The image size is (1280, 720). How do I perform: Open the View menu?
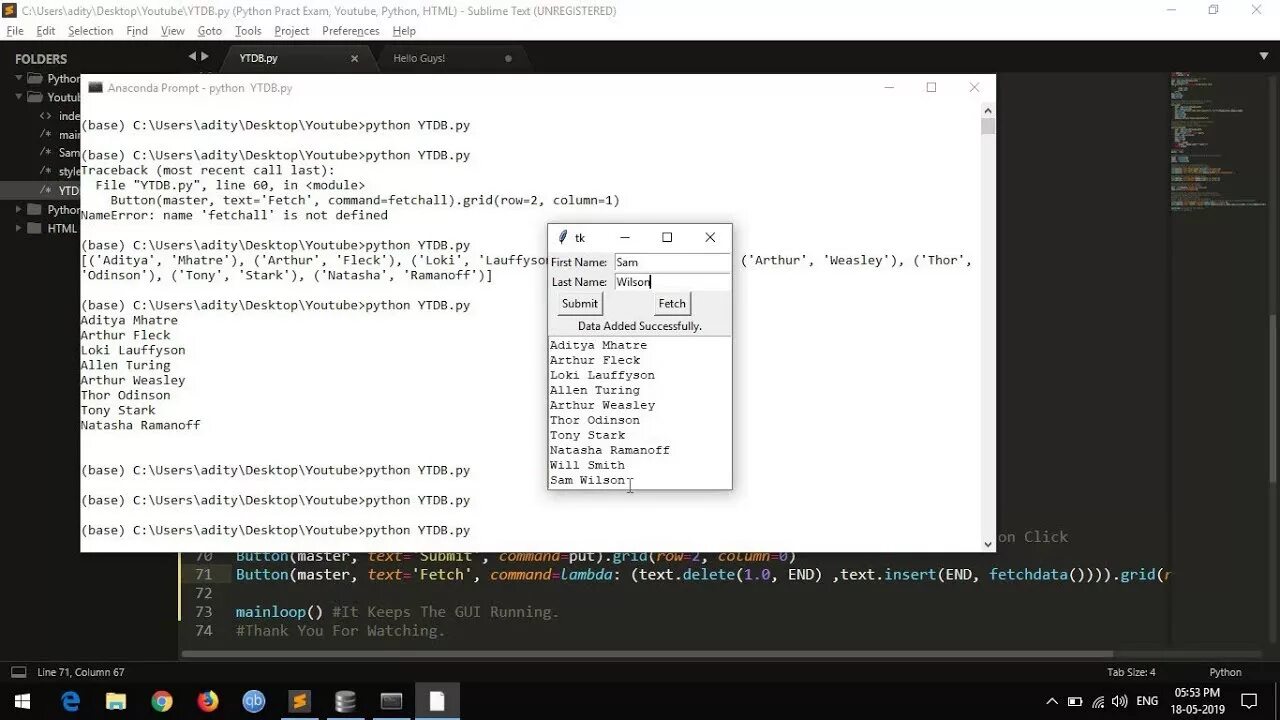click(x=173, y=31)
